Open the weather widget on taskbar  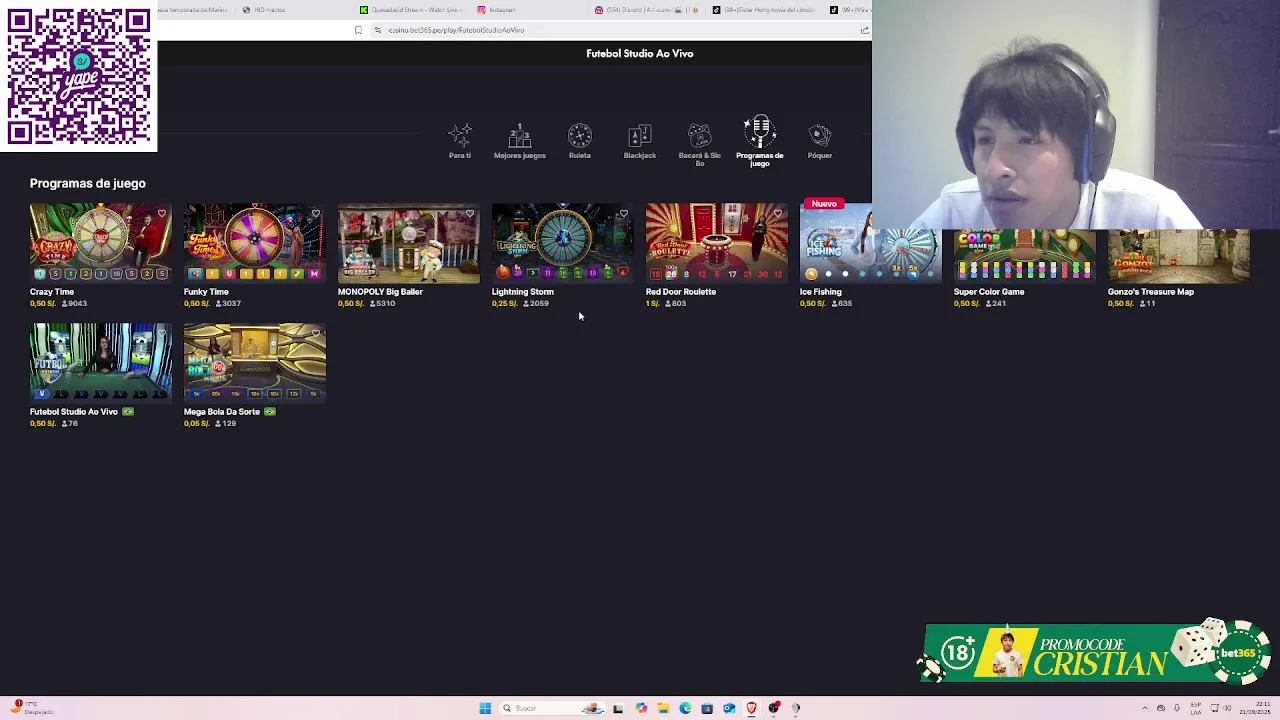[30, 708]
